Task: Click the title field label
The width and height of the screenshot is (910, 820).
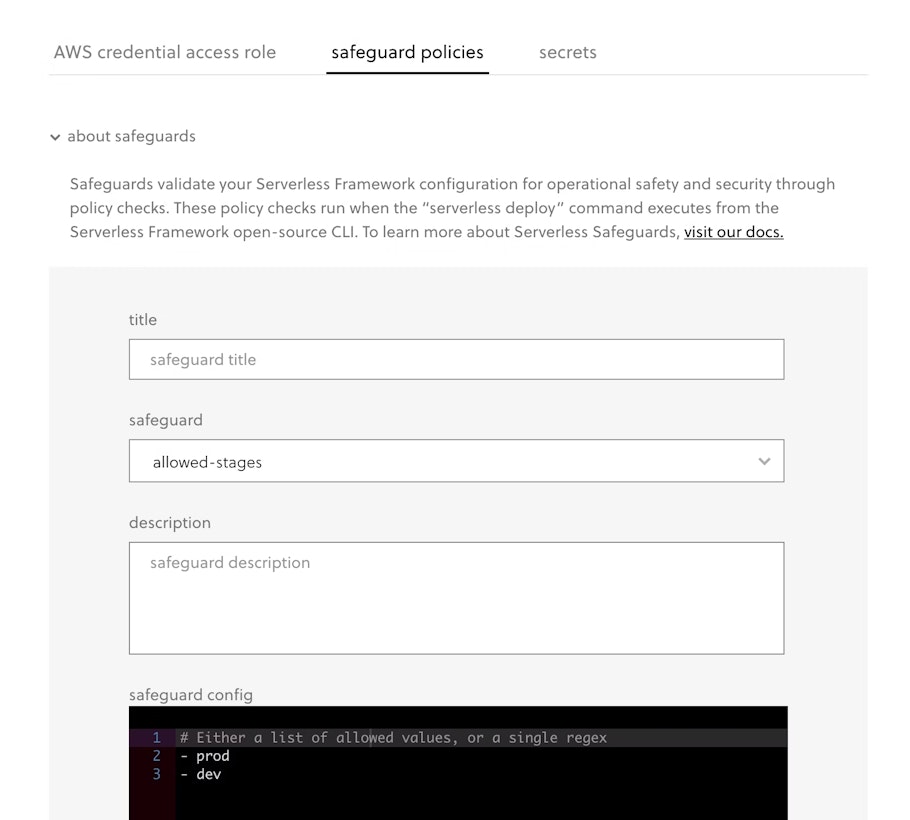Action: (x=142, y=320)
